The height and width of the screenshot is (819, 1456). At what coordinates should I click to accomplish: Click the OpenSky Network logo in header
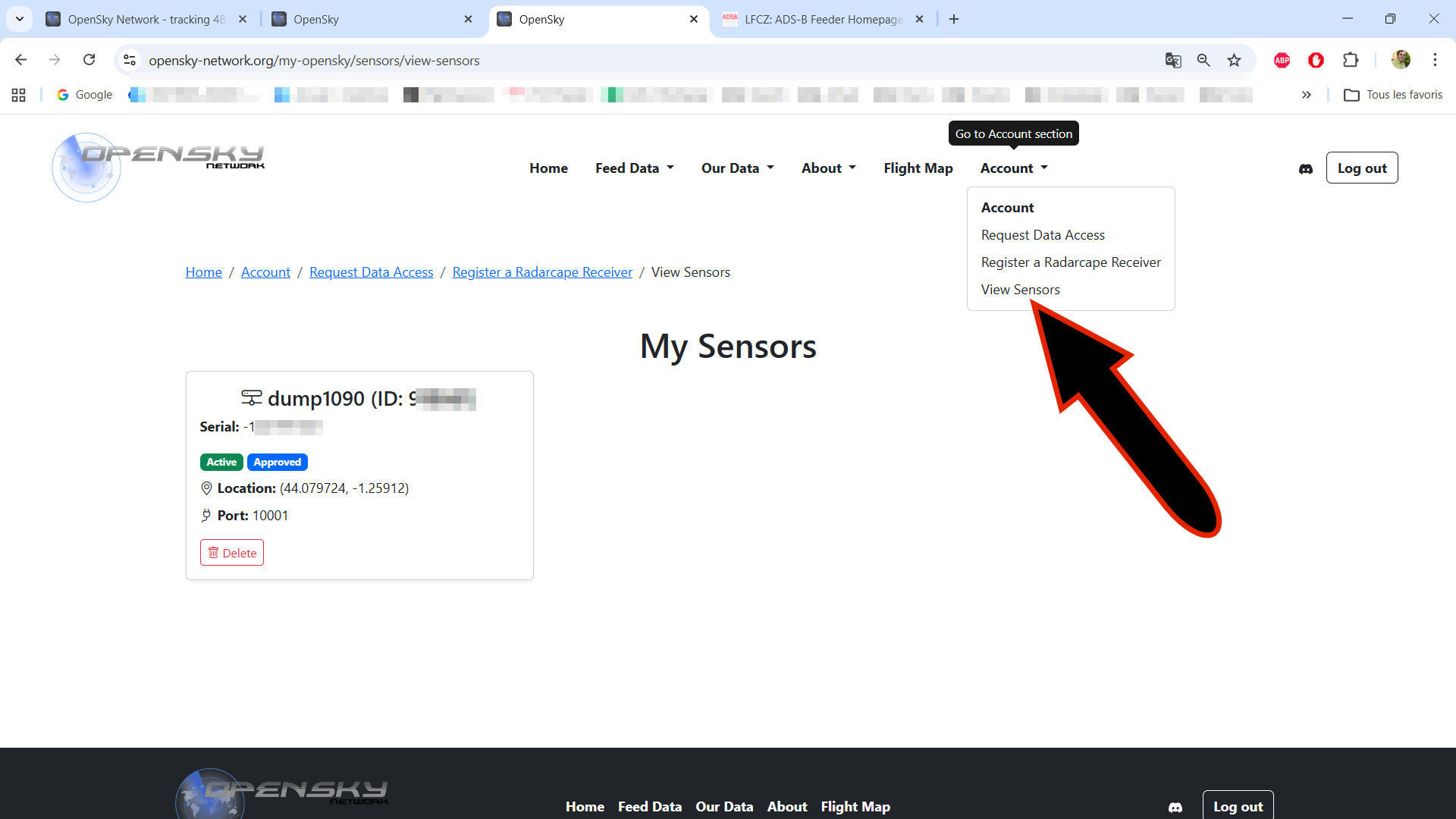158,168
